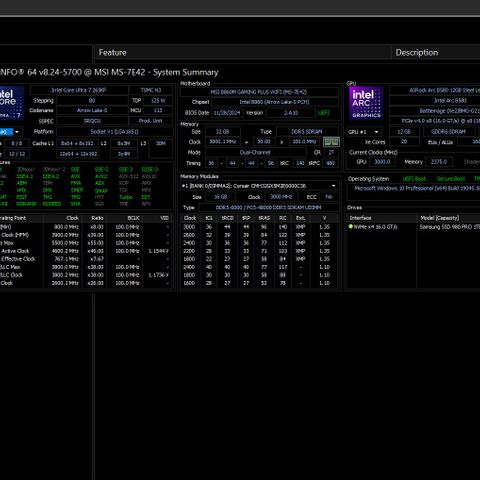The image size is (480, 480).
Task: Click the memory chip icon button
Action: (331, 142)
